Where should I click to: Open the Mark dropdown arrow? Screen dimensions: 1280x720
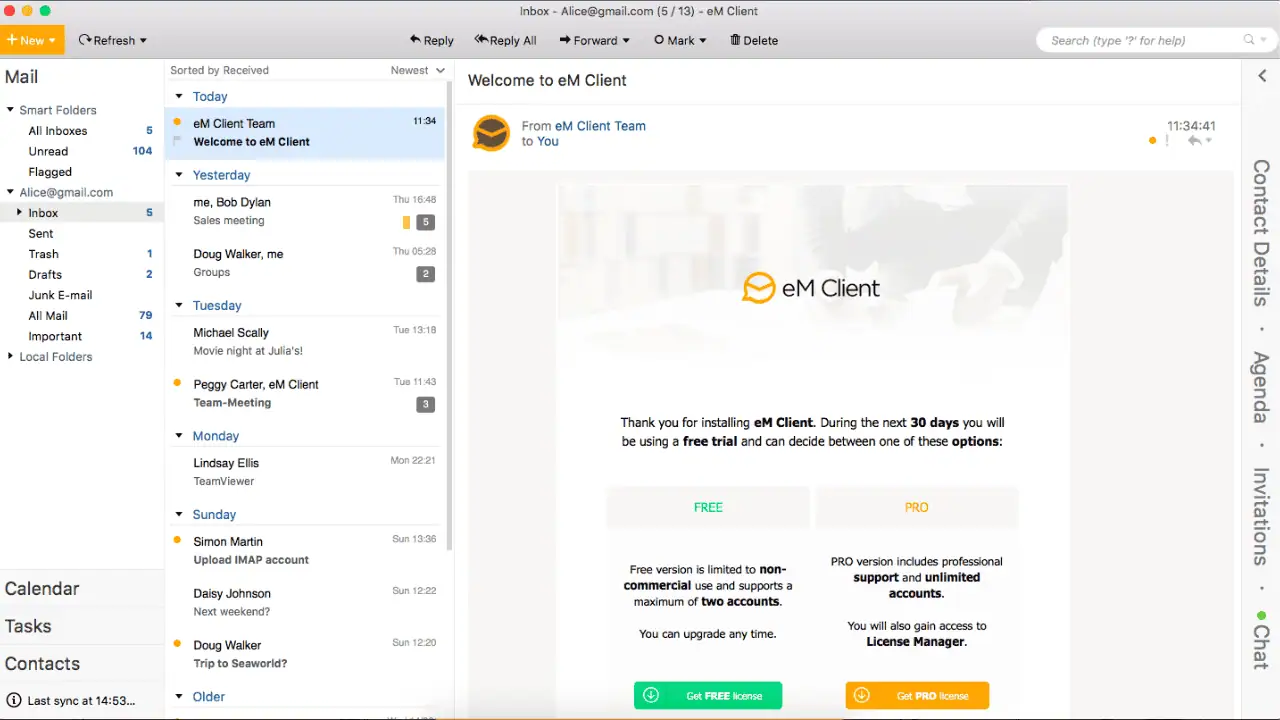(703, 41)
